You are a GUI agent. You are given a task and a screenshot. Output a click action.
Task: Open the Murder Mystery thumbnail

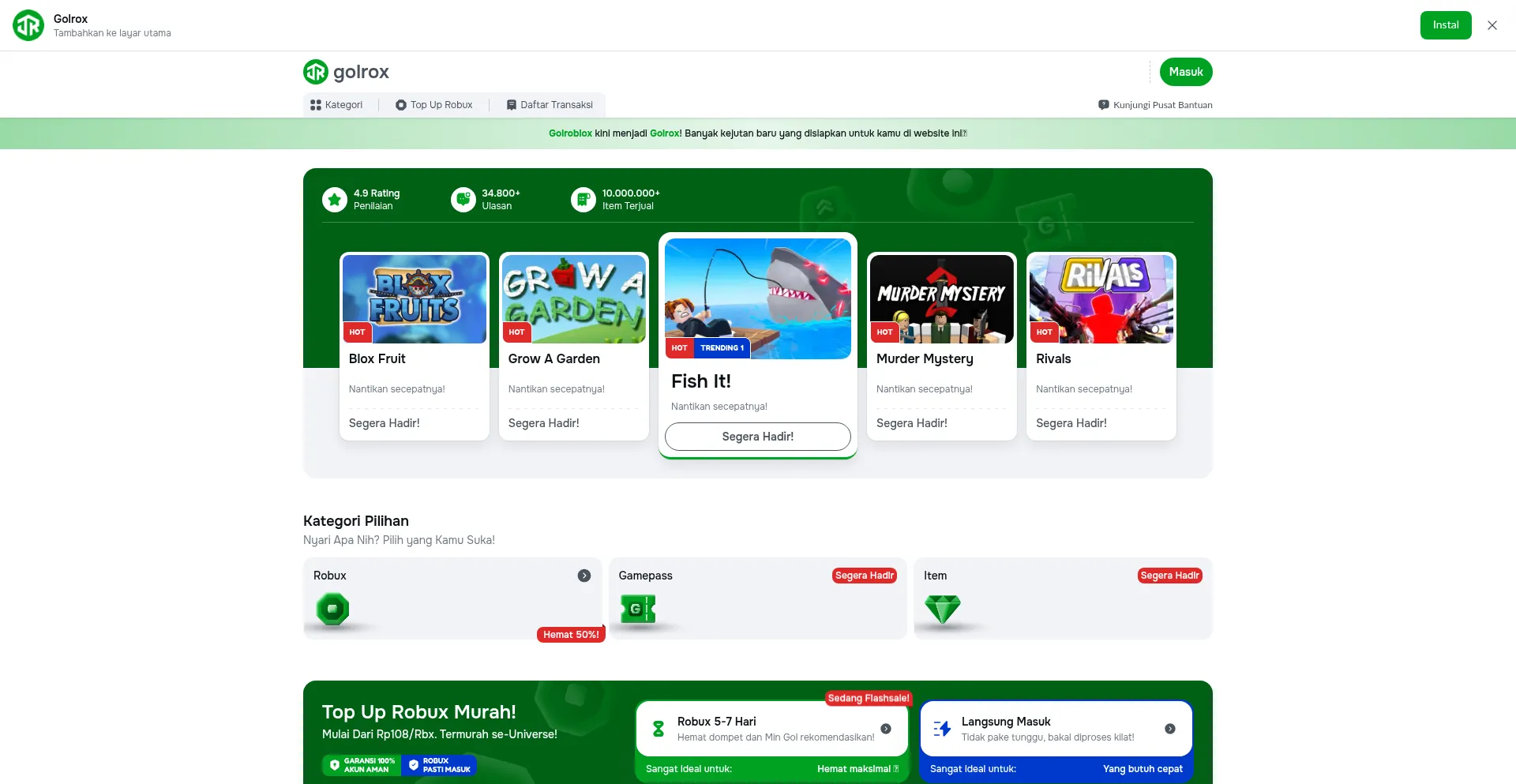click(942, 299)
